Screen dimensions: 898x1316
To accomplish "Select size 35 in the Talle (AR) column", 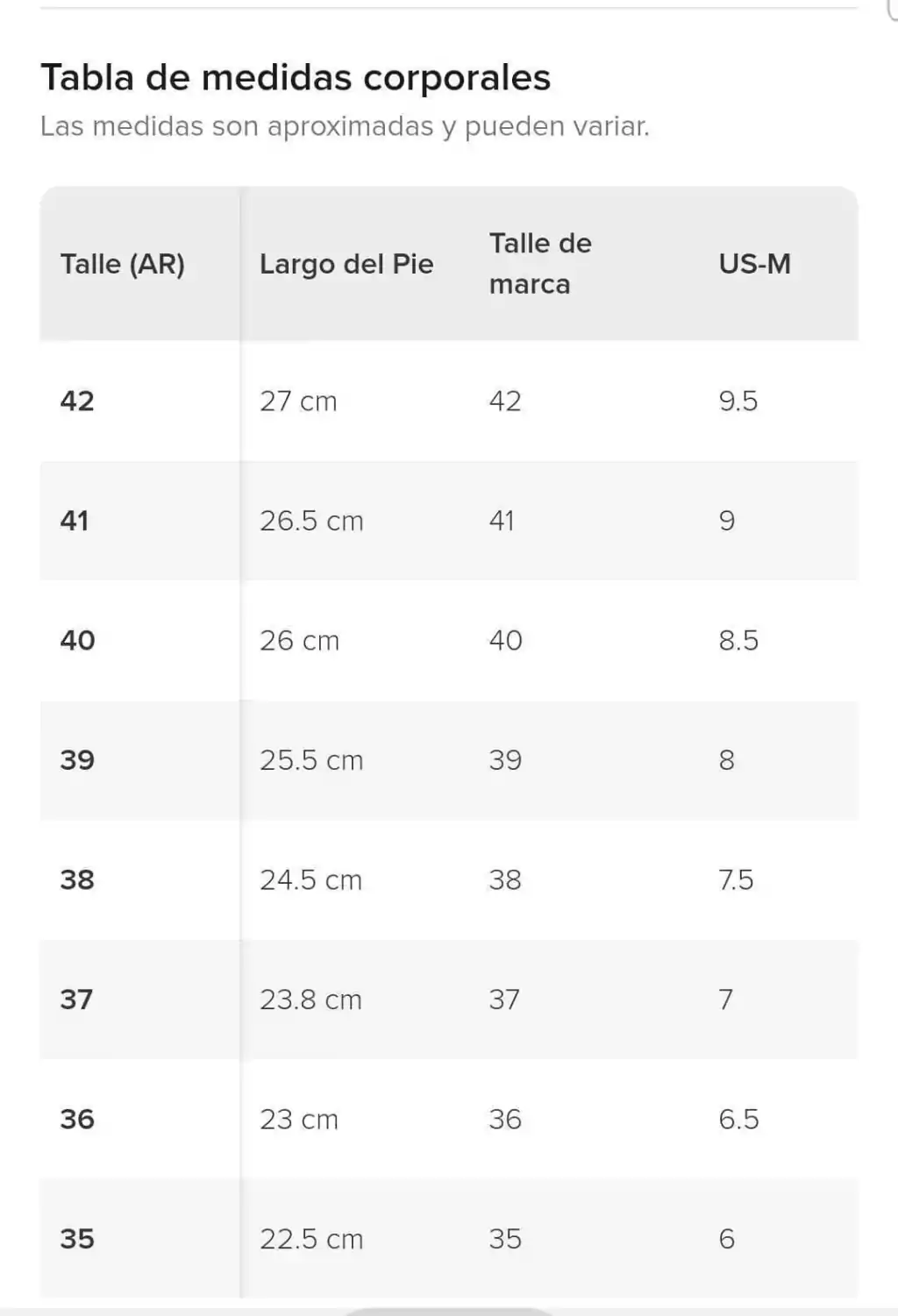I will point(77,1239).
